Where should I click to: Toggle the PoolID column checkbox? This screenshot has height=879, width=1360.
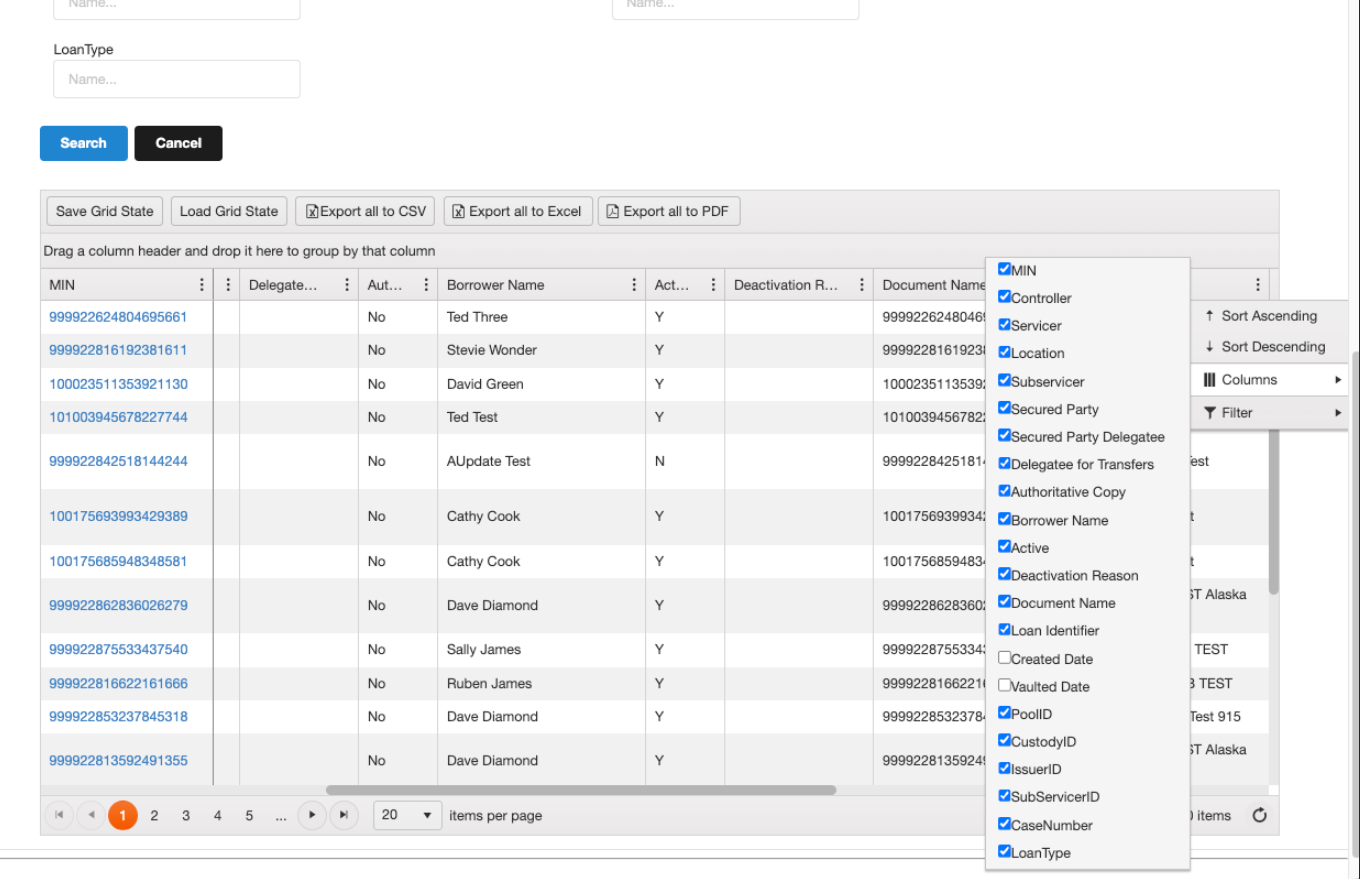tap(1005, 713)
